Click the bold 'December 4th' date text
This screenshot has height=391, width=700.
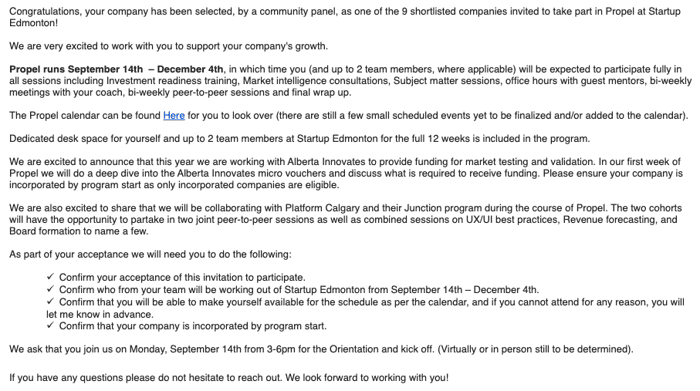pos(190,69)
